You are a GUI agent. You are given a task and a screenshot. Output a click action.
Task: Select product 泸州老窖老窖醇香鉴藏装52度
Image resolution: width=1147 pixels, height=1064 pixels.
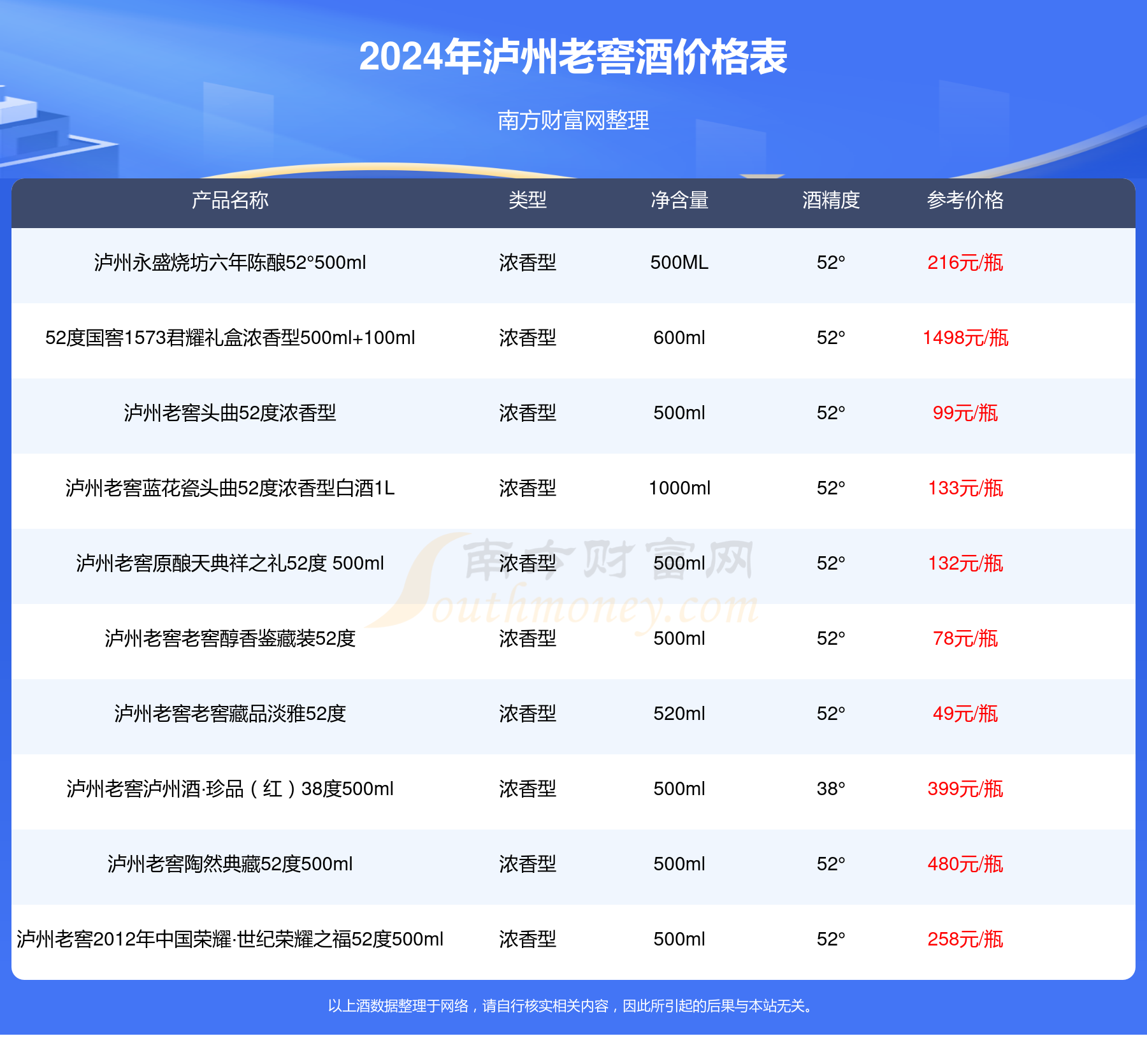(230, 638)
